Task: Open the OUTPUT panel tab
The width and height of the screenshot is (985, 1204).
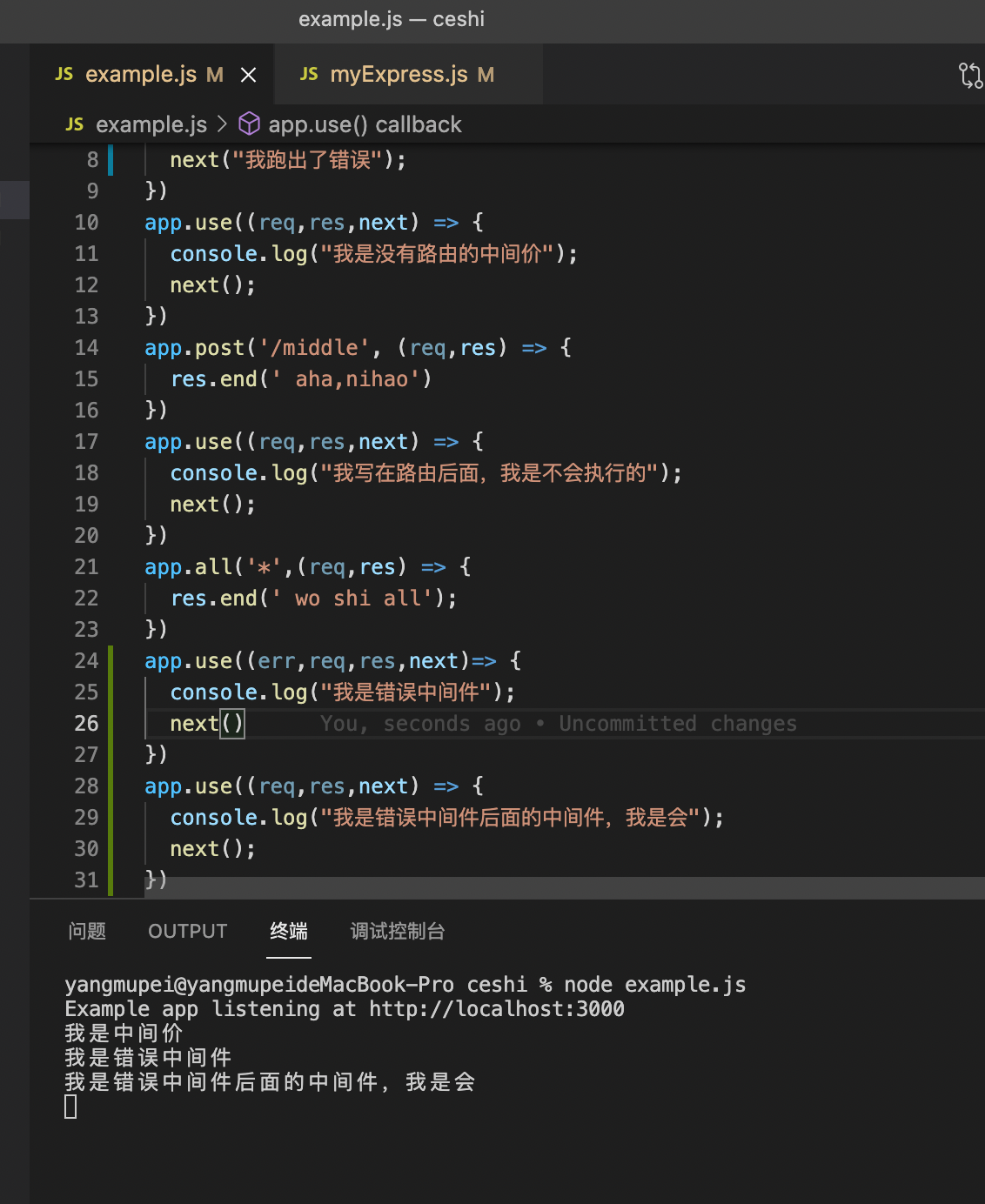Action: [x=188, y=931]
